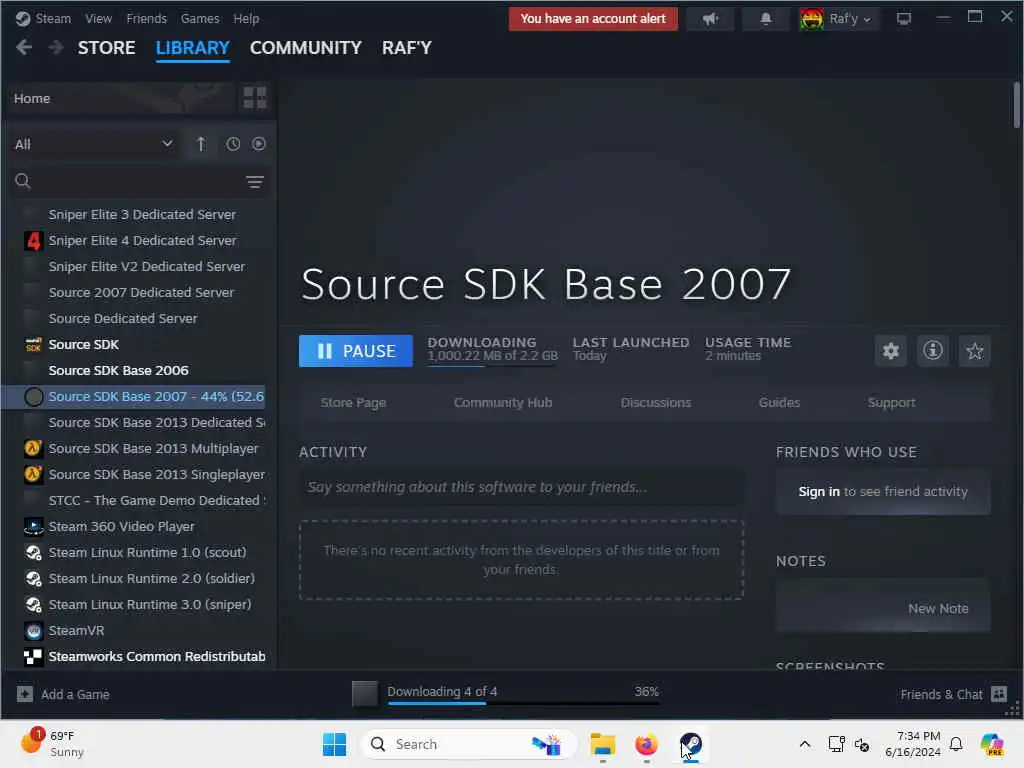The width and height of the screenshot is (1024, 768).
Task: Open the RAF'Y profile tab
Action: pos(407,48)
